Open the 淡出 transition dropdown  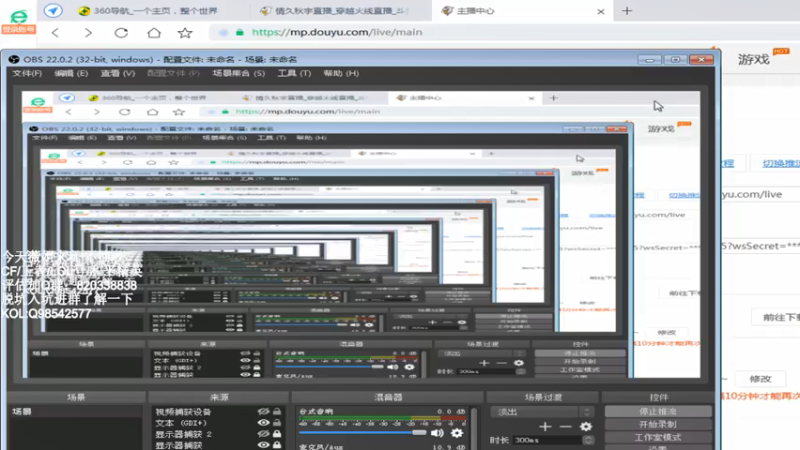pyautogui.click(x=542, y=412)
